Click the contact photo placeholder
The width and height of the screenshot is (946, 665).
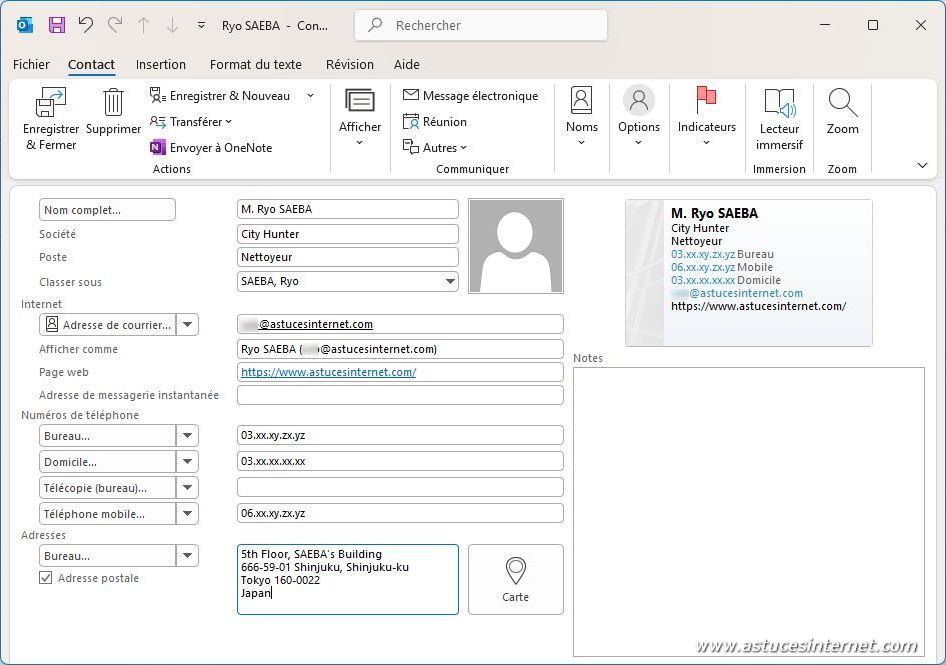pos(515,246)
